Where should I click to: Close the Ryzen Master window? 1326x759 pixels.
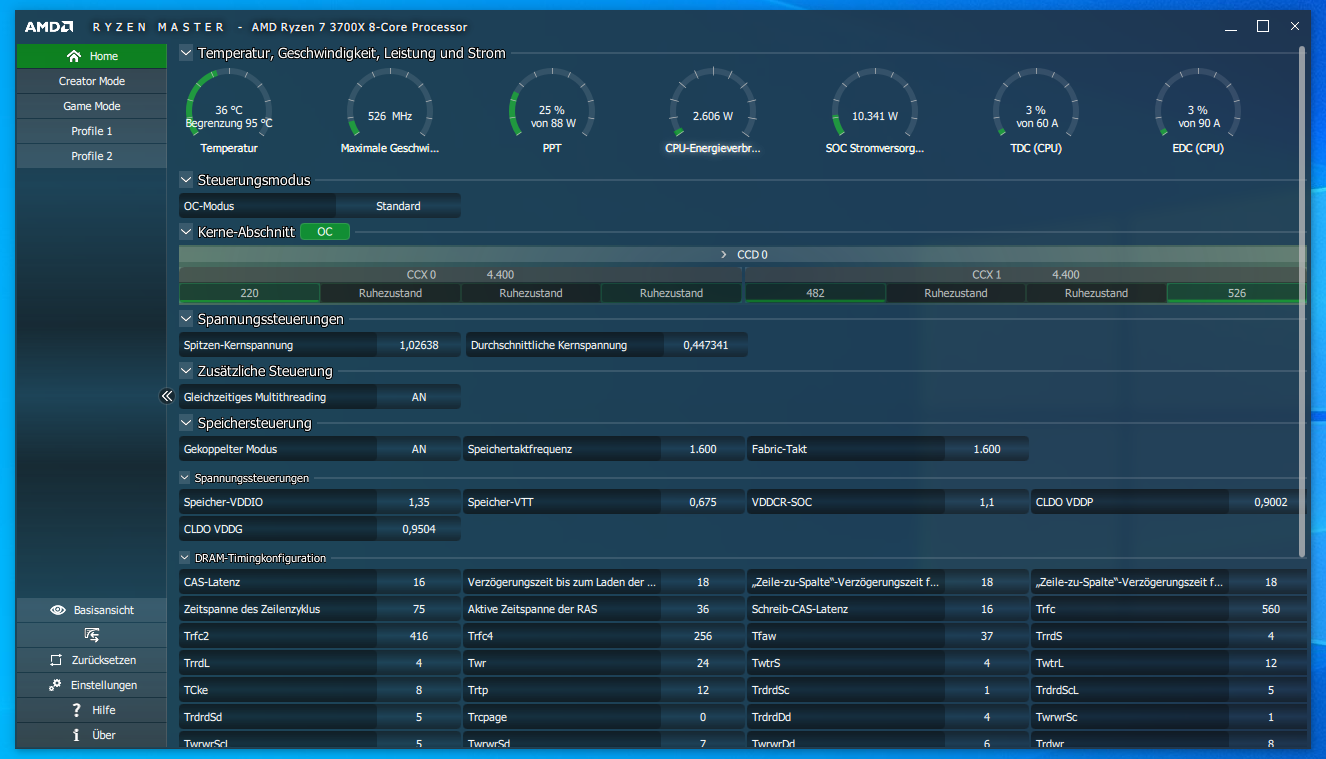coord(1295,27)
